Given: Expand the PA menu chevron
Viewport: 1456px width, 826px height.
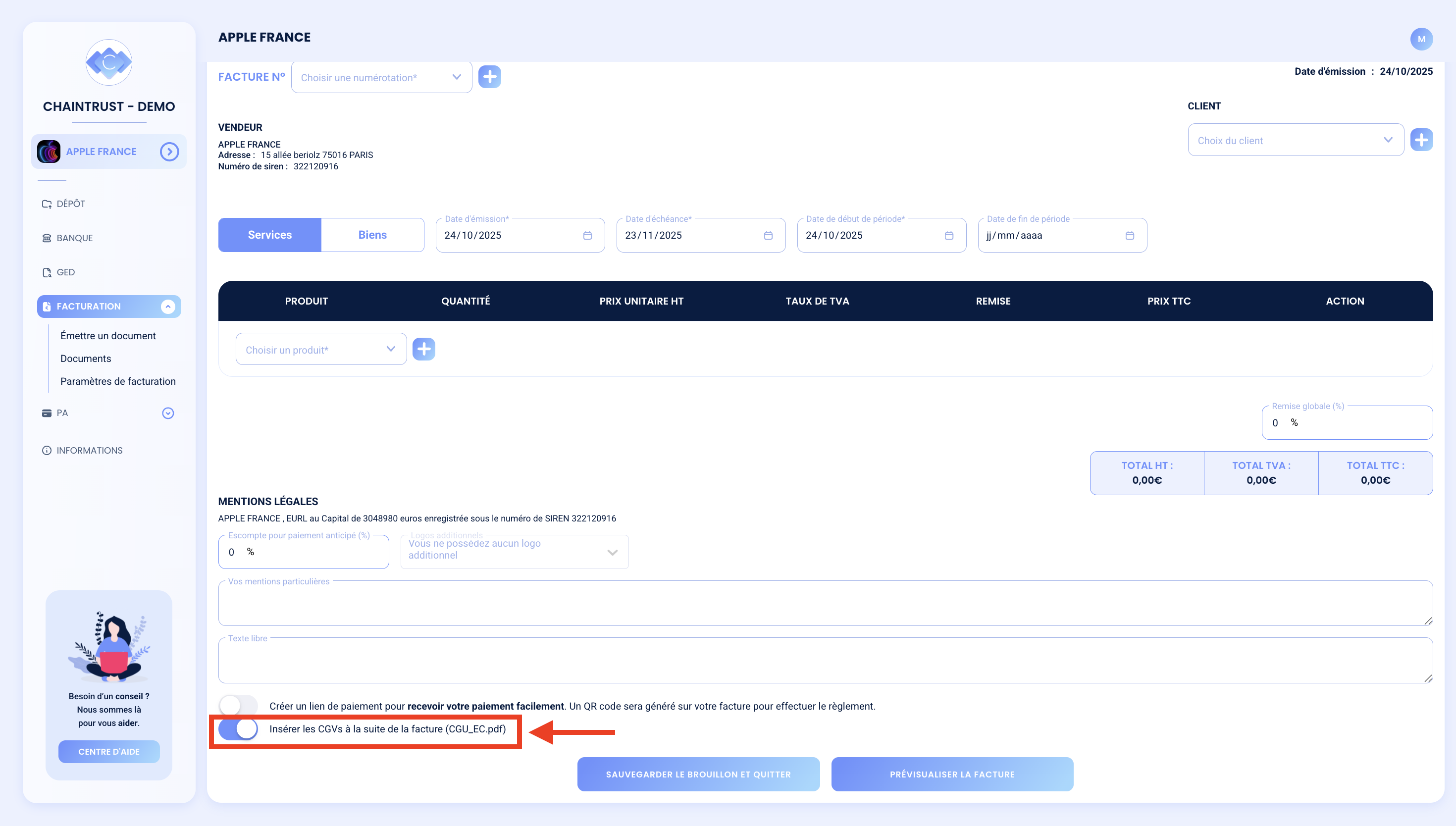Looking at the screenshot, I should click(x=168, y=413).
